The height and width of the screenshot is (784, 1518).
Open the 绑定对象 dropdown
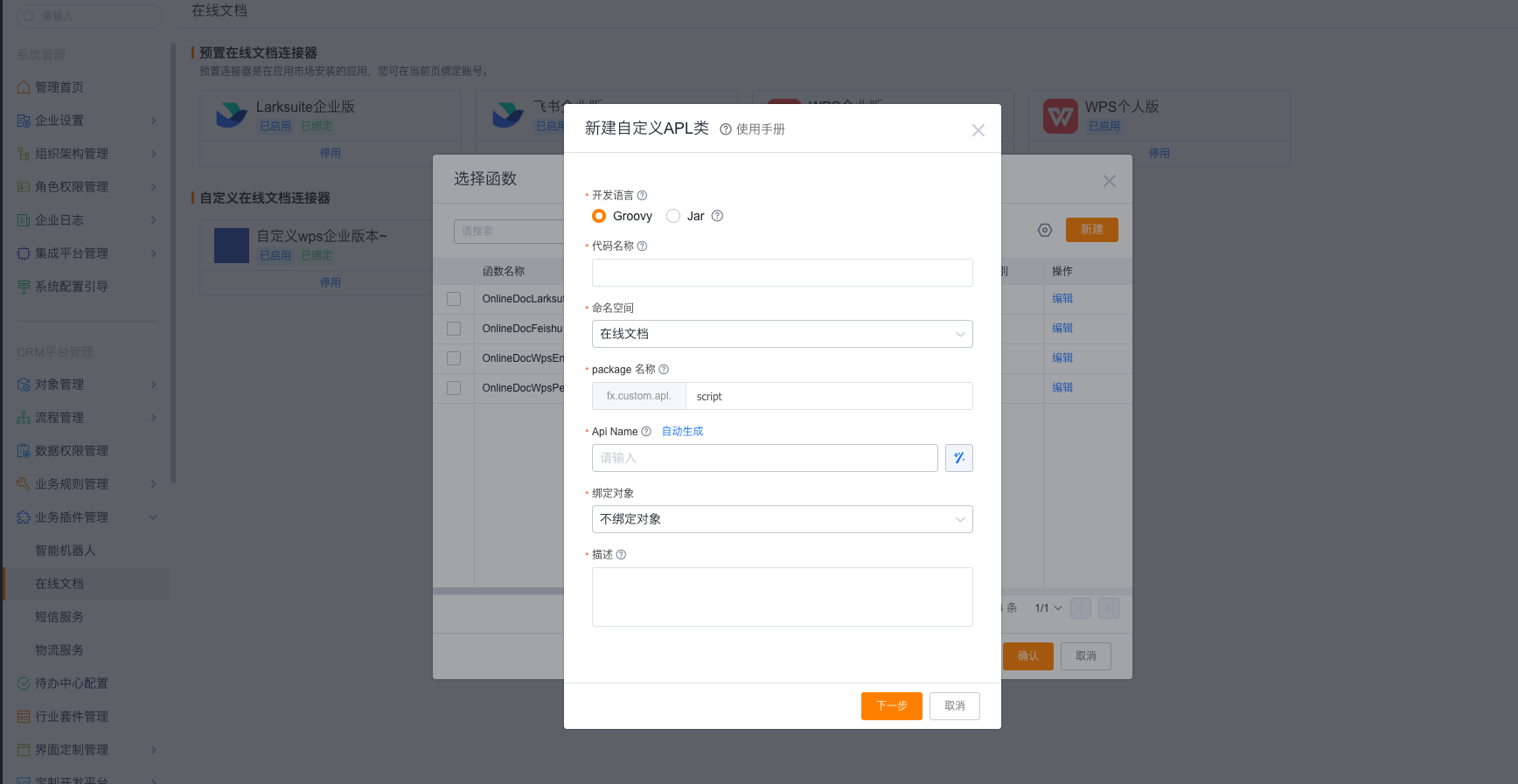[x=782, y=519]
